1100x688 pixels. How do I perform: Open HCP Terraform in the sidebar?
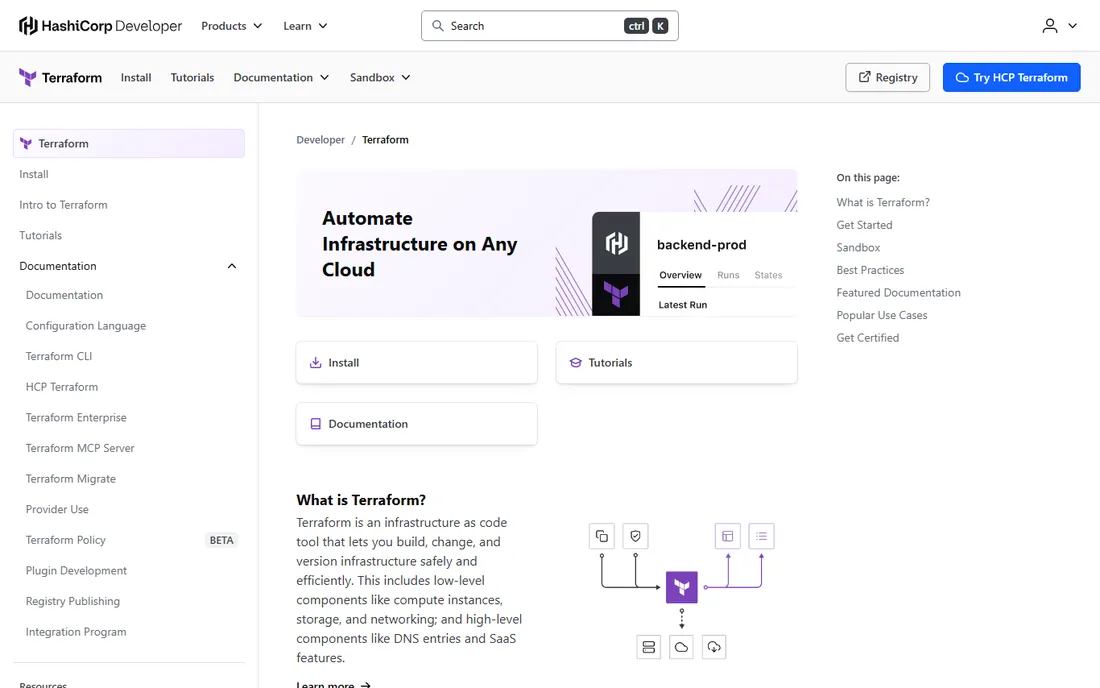point(62,387)
